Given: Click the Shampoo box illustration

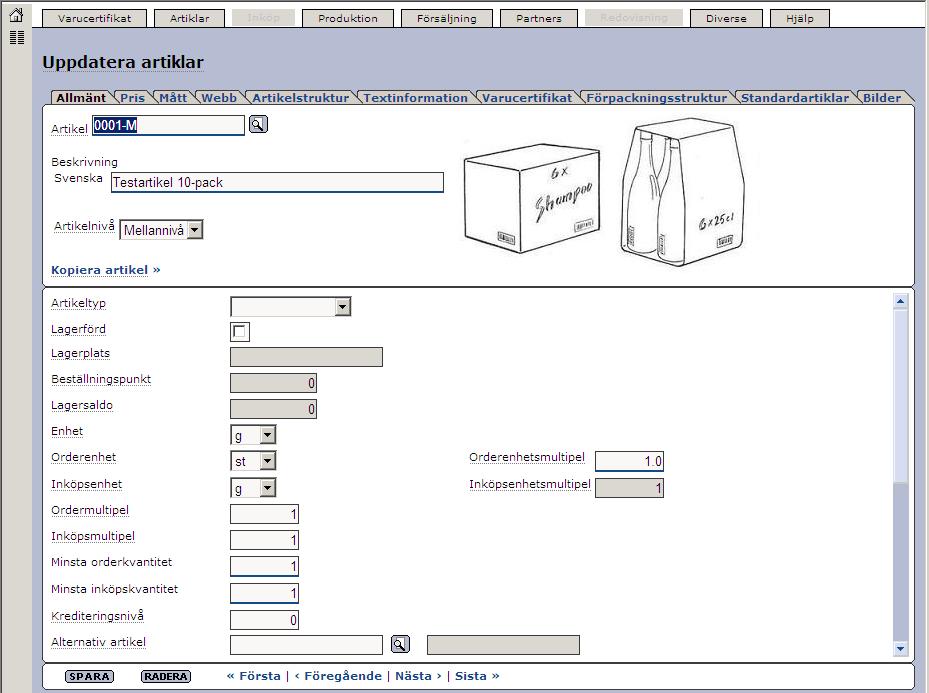Looking at the screenshot, I should pyautogui.click(x=531, y=198).
